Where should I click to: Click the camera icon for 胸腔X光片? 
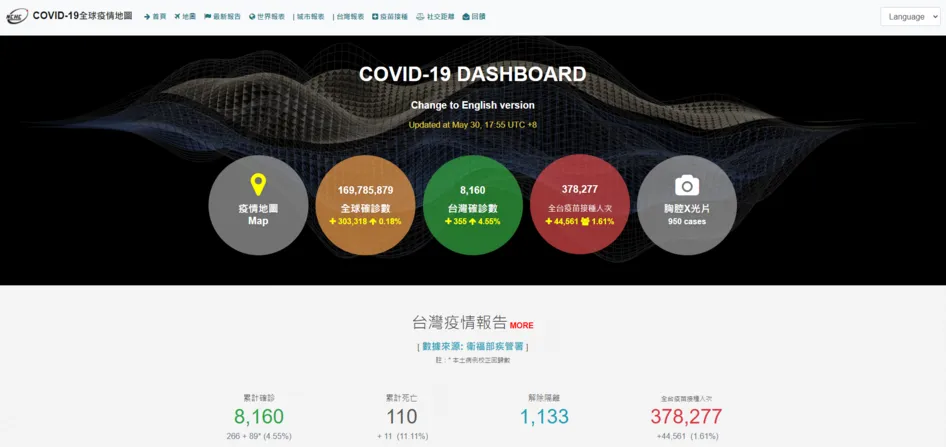tap(686, 186)
